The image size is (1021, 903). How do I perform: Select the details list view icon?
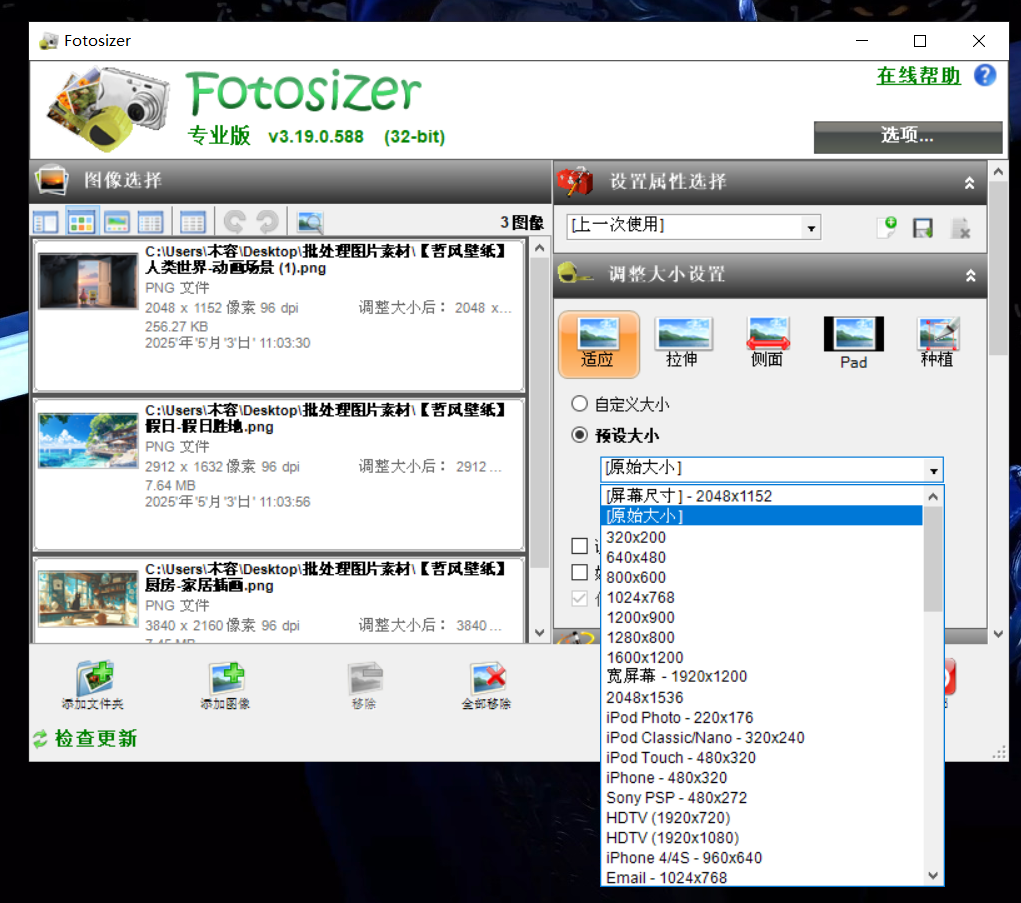pos(150,223)
